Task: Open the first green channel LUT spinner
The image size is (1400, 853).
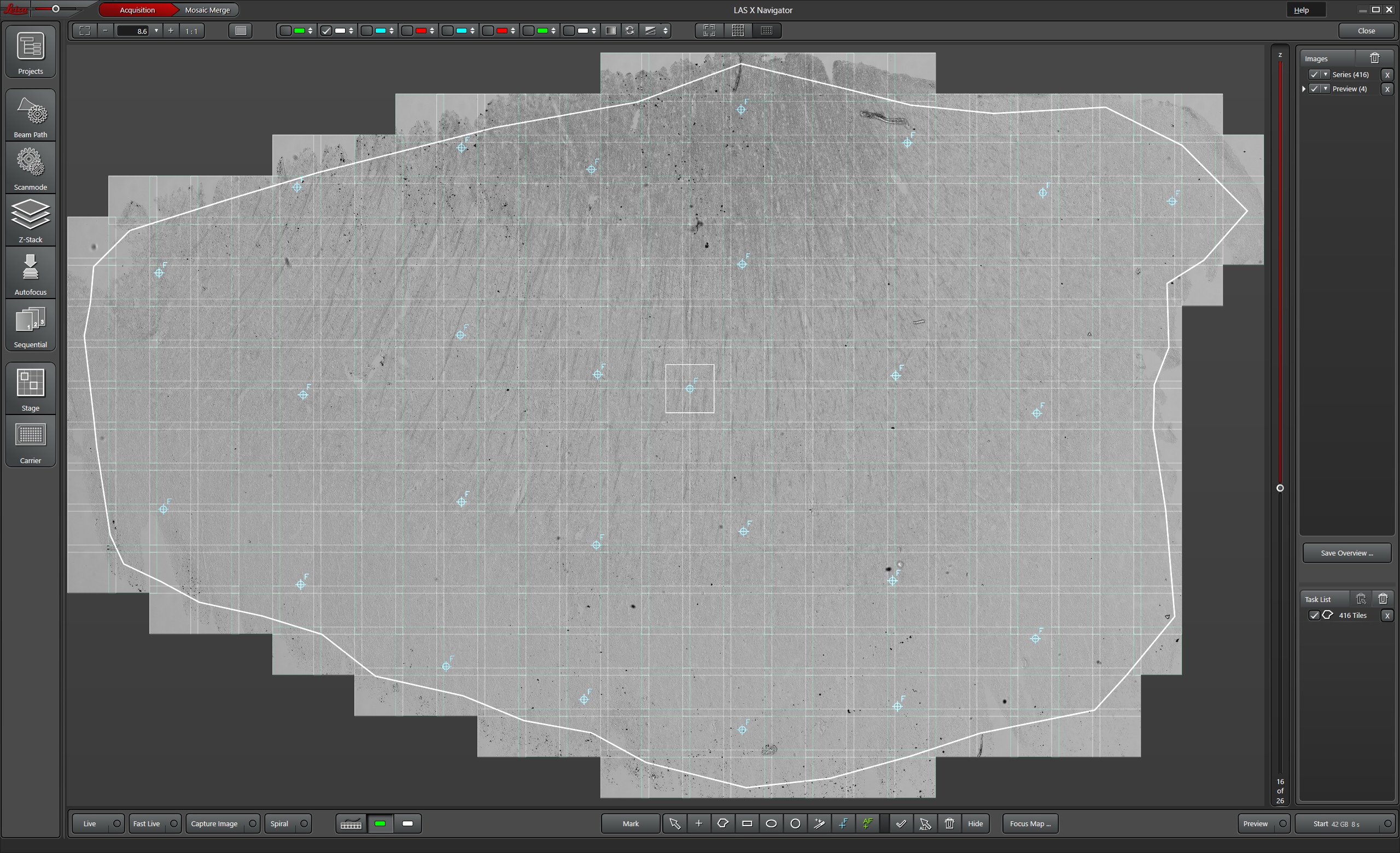Action: coord(310,31)
